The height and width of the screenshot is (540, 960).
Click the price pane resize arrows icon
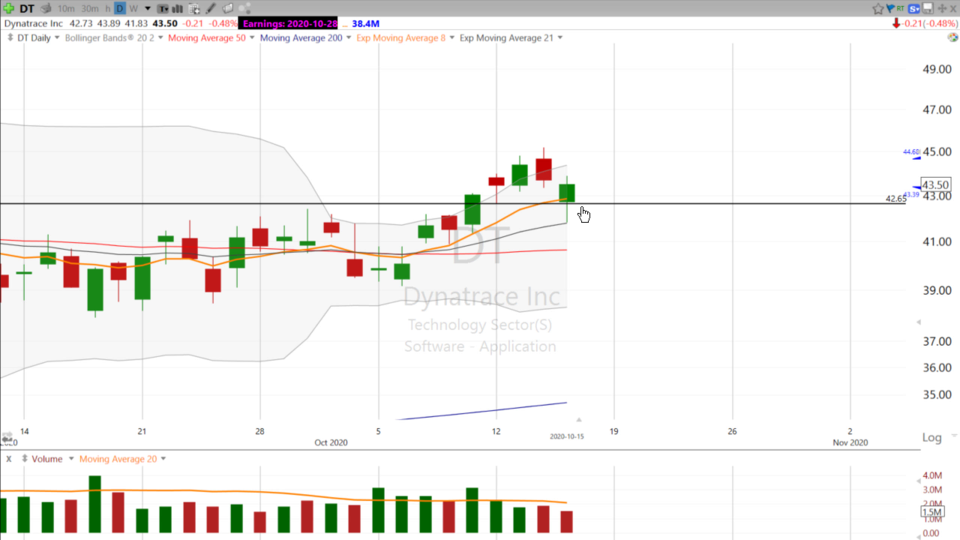[10, 37]
